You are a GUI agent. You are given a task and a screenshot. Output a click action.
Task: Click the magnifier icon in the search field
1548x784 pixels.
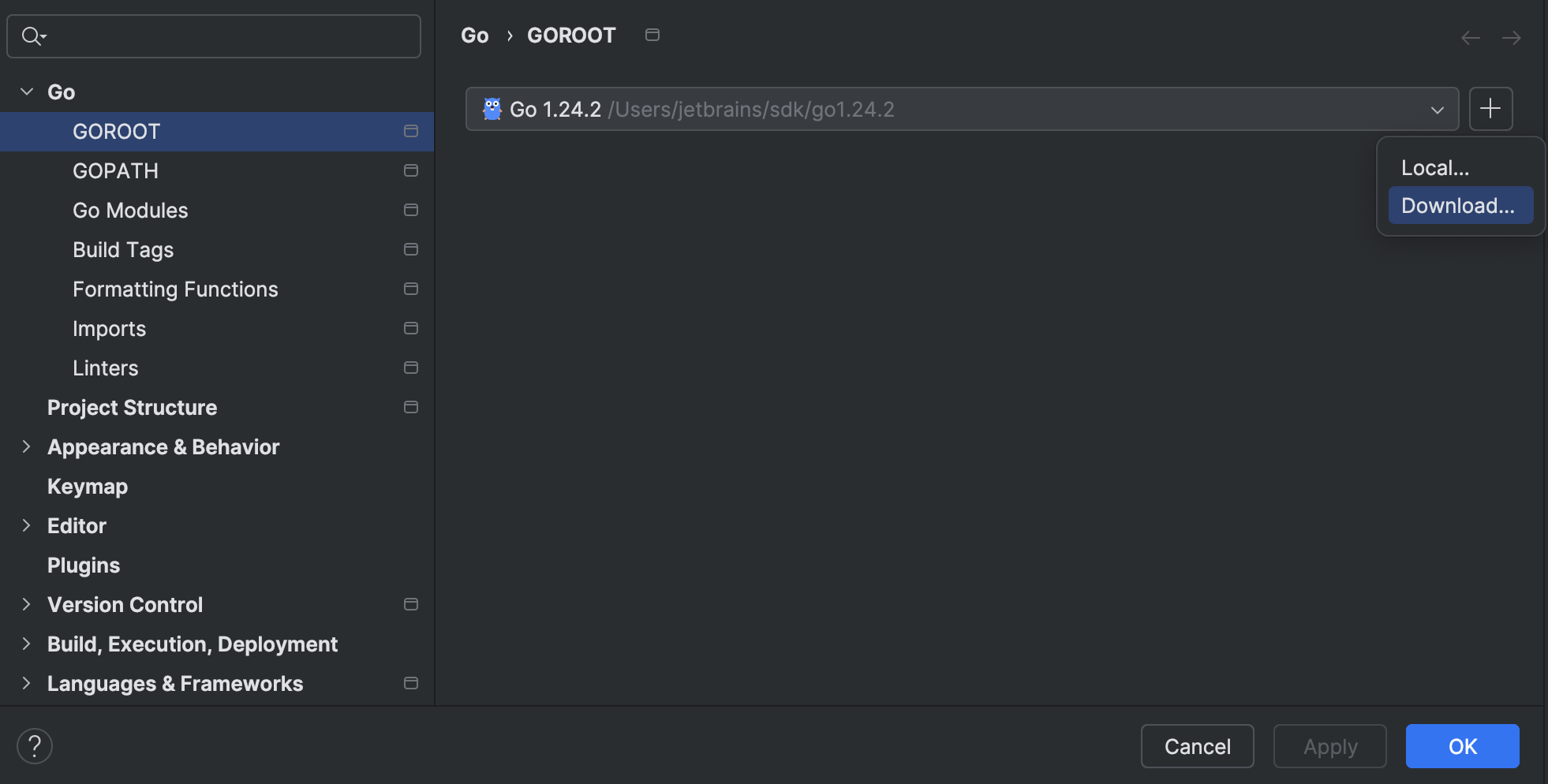pyautogui.click(x=32, y=35)
